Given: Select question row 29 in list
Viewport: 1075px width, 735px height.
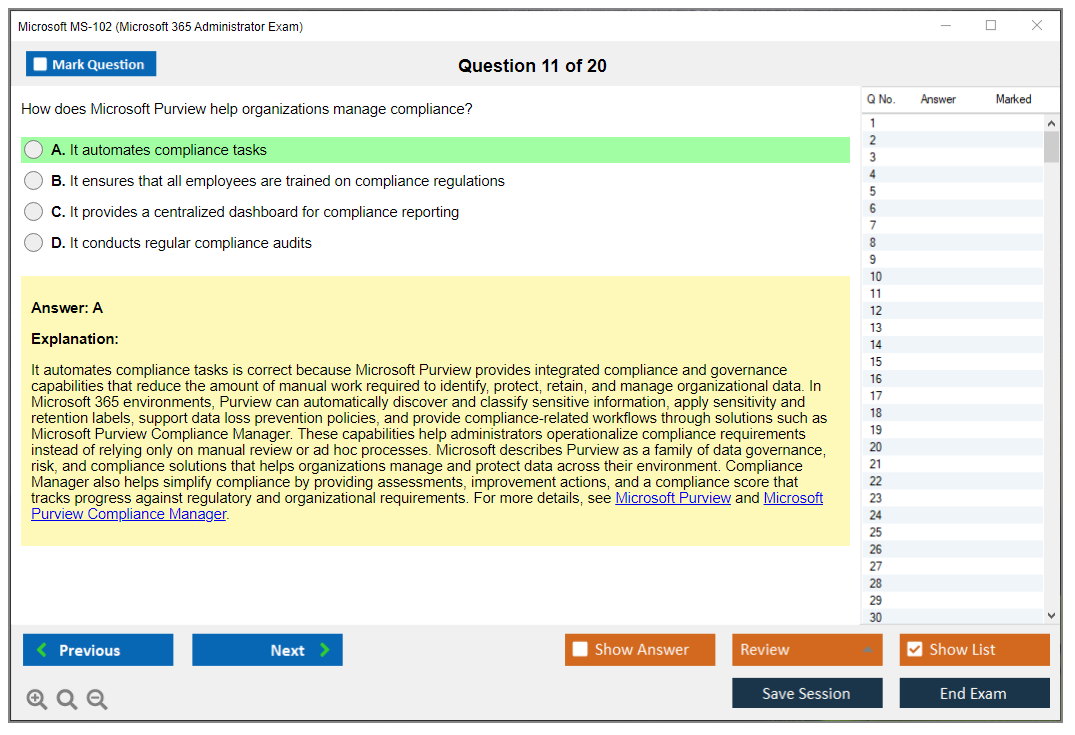Looking at the screenshot, I should [x=952, y=601].
